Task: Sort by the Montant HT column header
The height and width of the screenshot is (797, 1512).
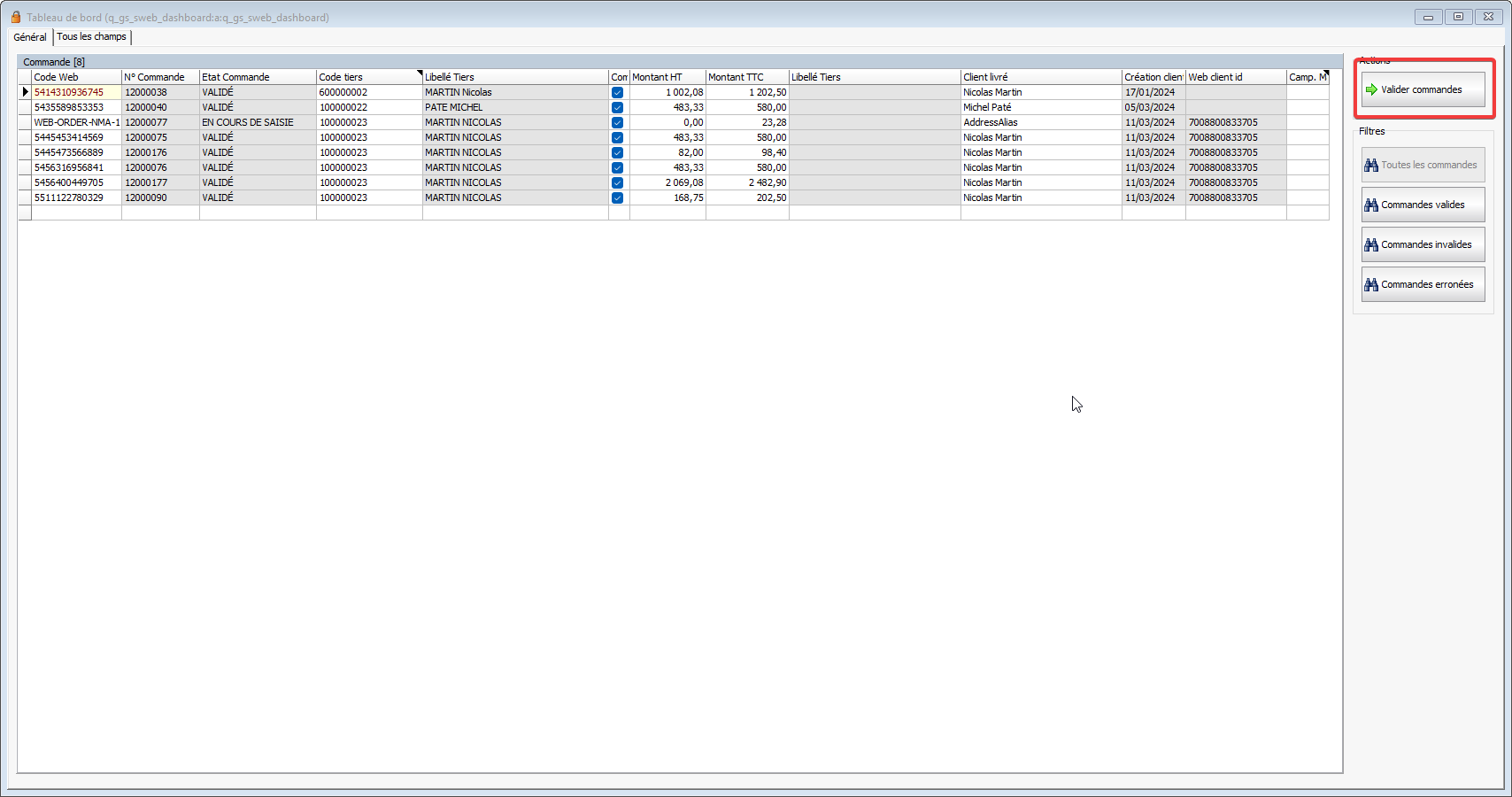Action: 667,77
